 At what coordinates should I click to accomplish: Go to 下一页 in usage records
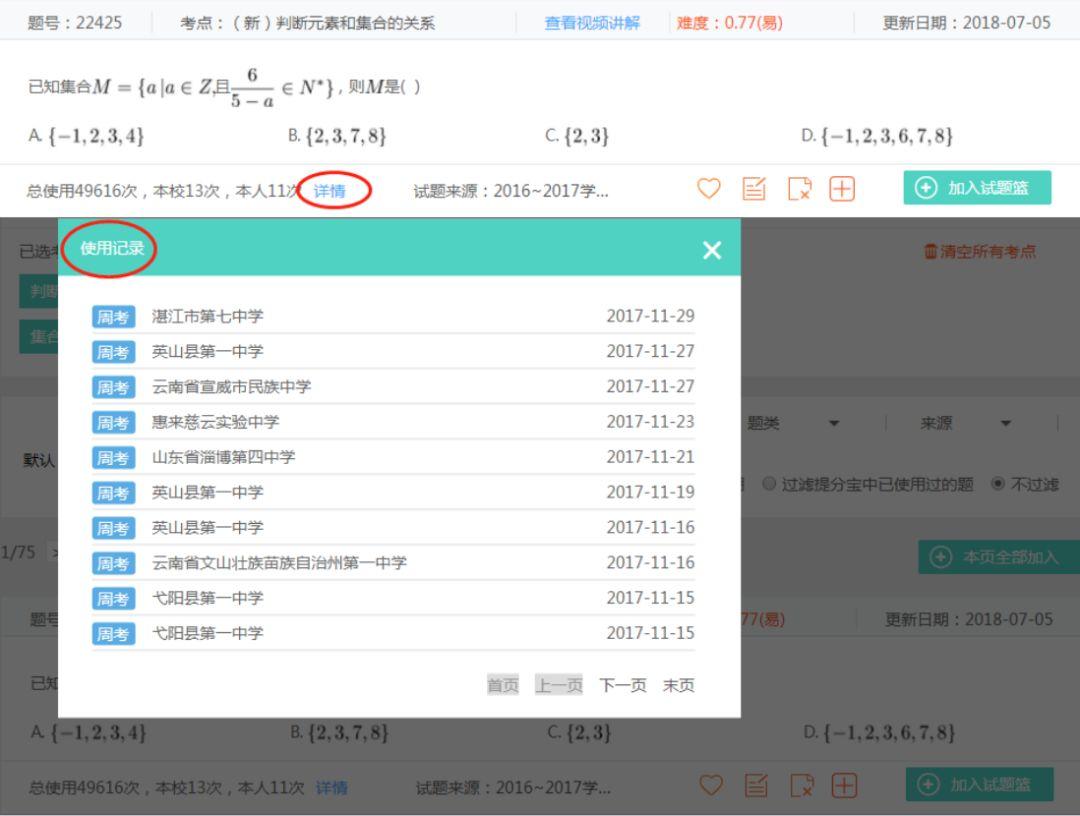click(x=622, y=685)
